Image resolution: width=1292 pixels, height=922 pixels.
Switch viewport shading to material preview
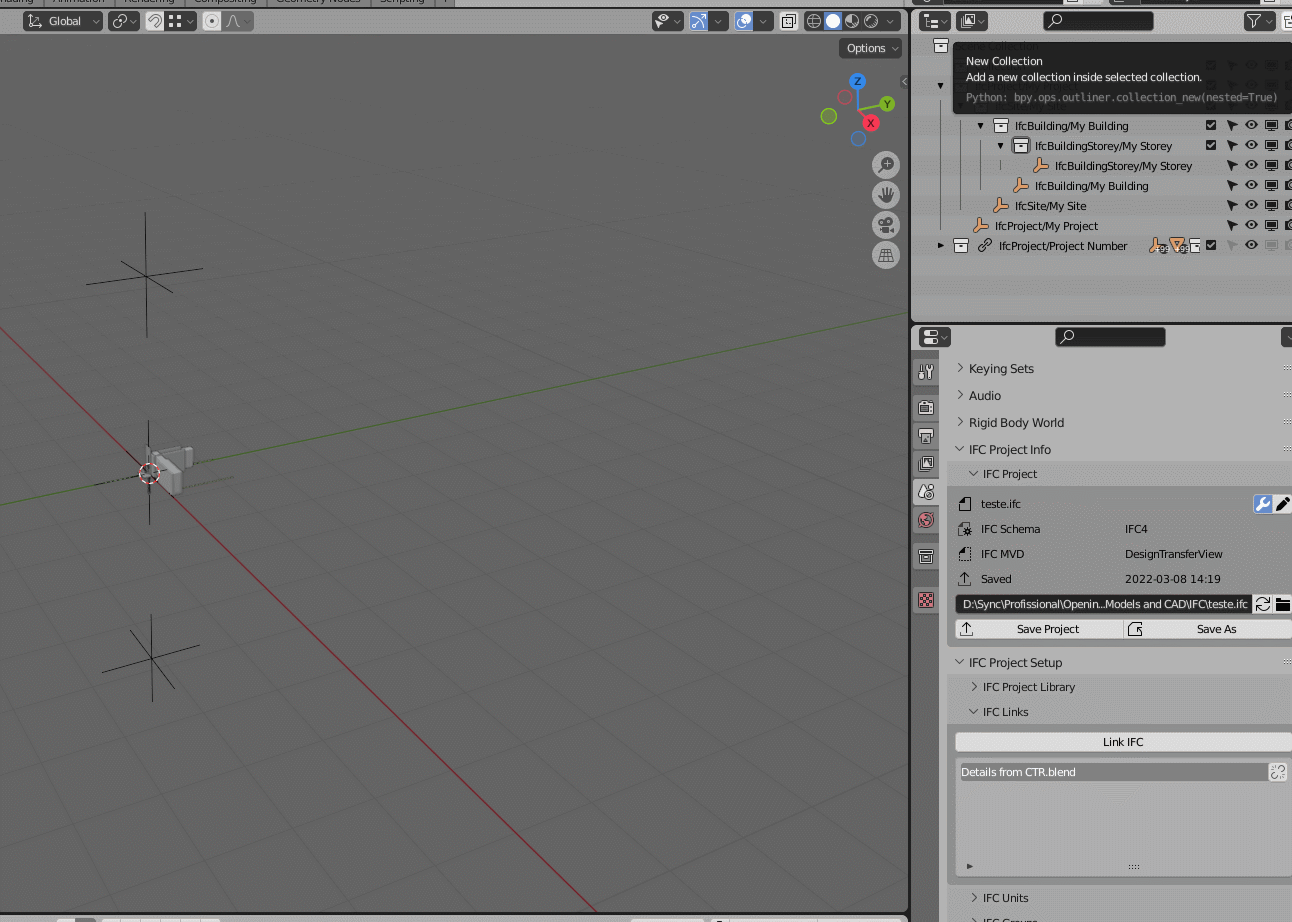click(851, 20)
